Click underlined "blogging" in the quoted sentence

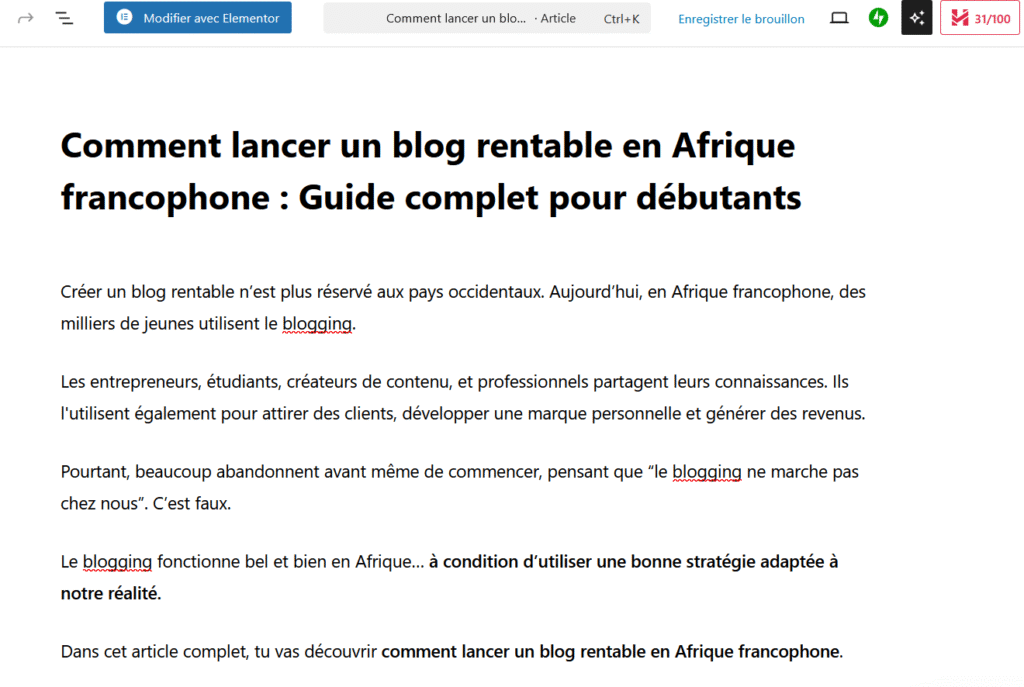(x=706, y=472)
